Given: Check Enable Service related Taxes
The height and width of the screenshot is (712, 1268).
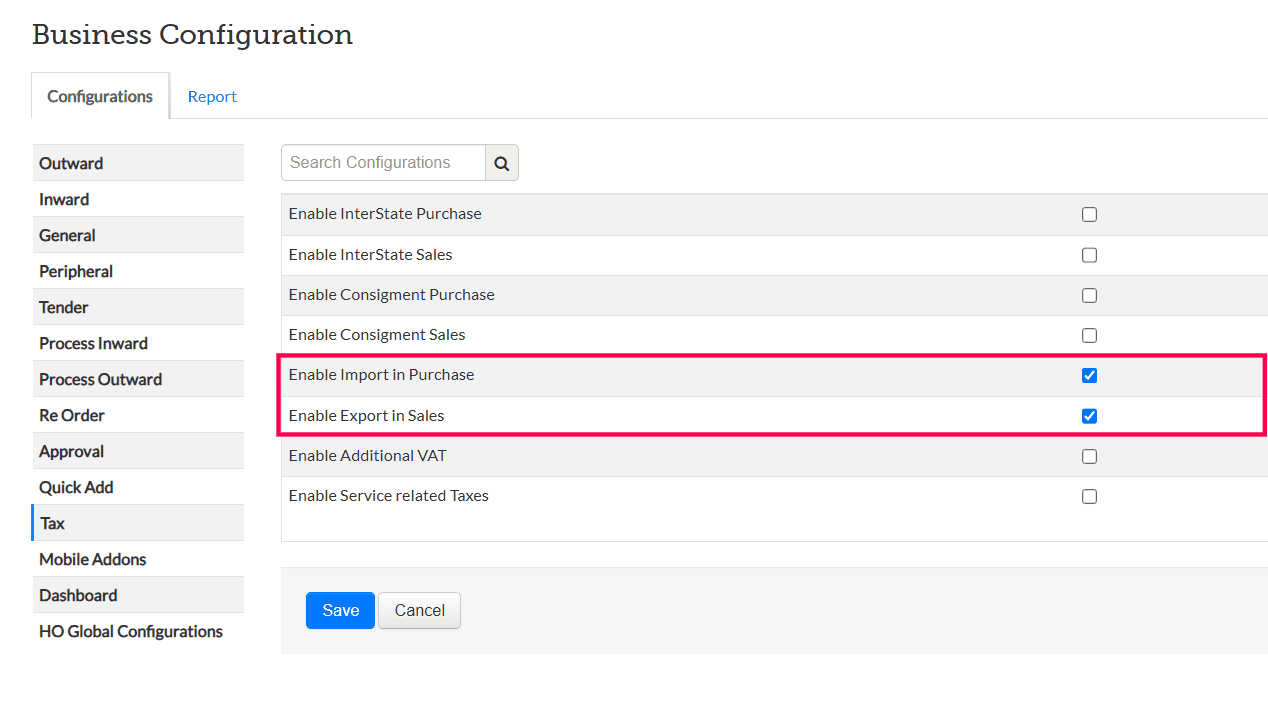Looking at the screenshot, I should [x=1089, y=496].
